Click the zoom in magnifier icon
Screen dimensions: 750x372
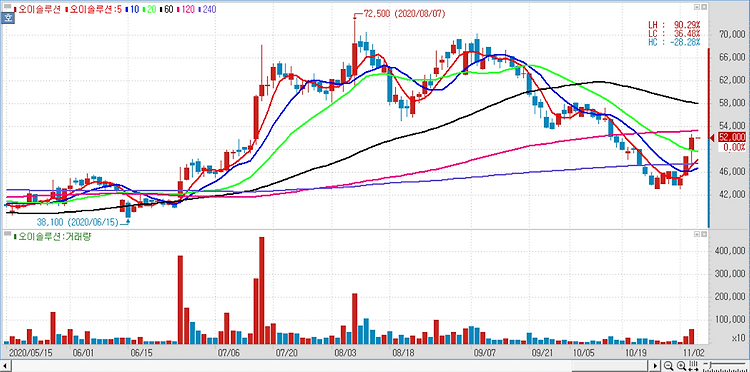click(682, 366)
